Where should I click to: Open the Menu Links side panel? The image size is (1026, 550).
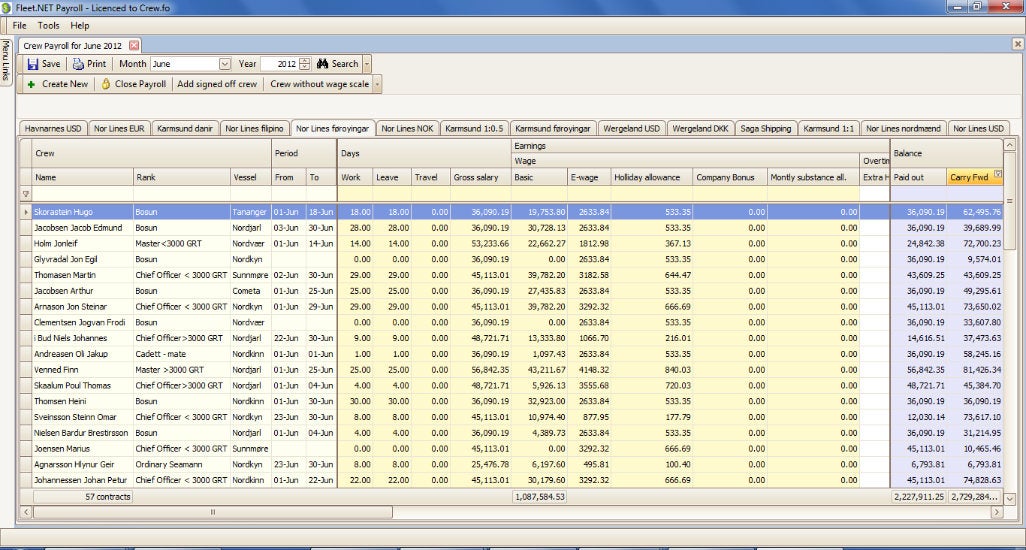(6, 62)
